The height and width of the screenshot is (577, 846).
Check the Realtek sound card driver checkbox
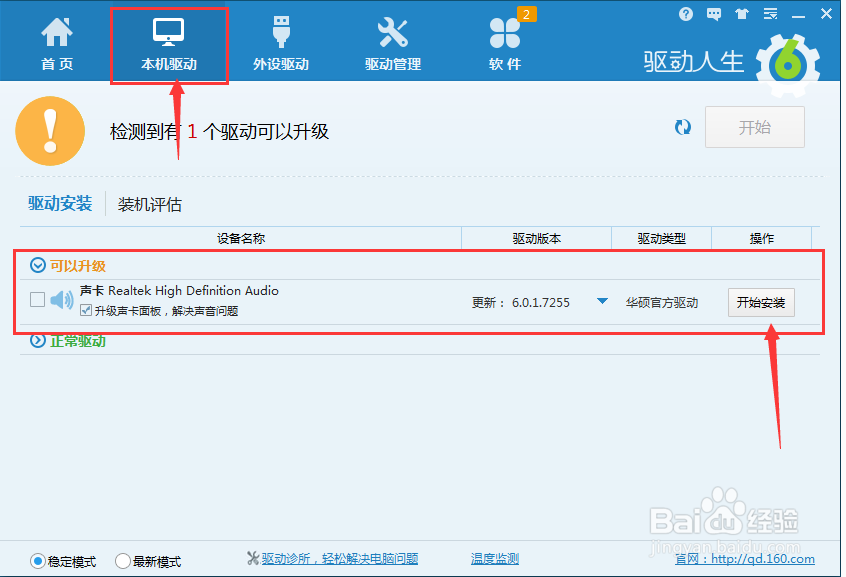(x=36, y=297)
